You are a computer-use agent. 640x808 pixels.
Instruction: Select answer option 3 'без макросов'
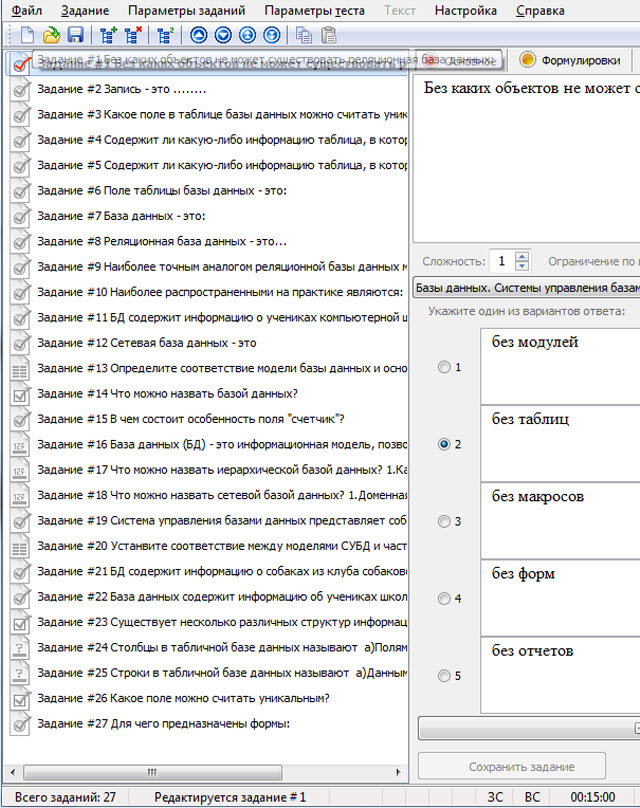pyautogui.click(x=445, y=521)
